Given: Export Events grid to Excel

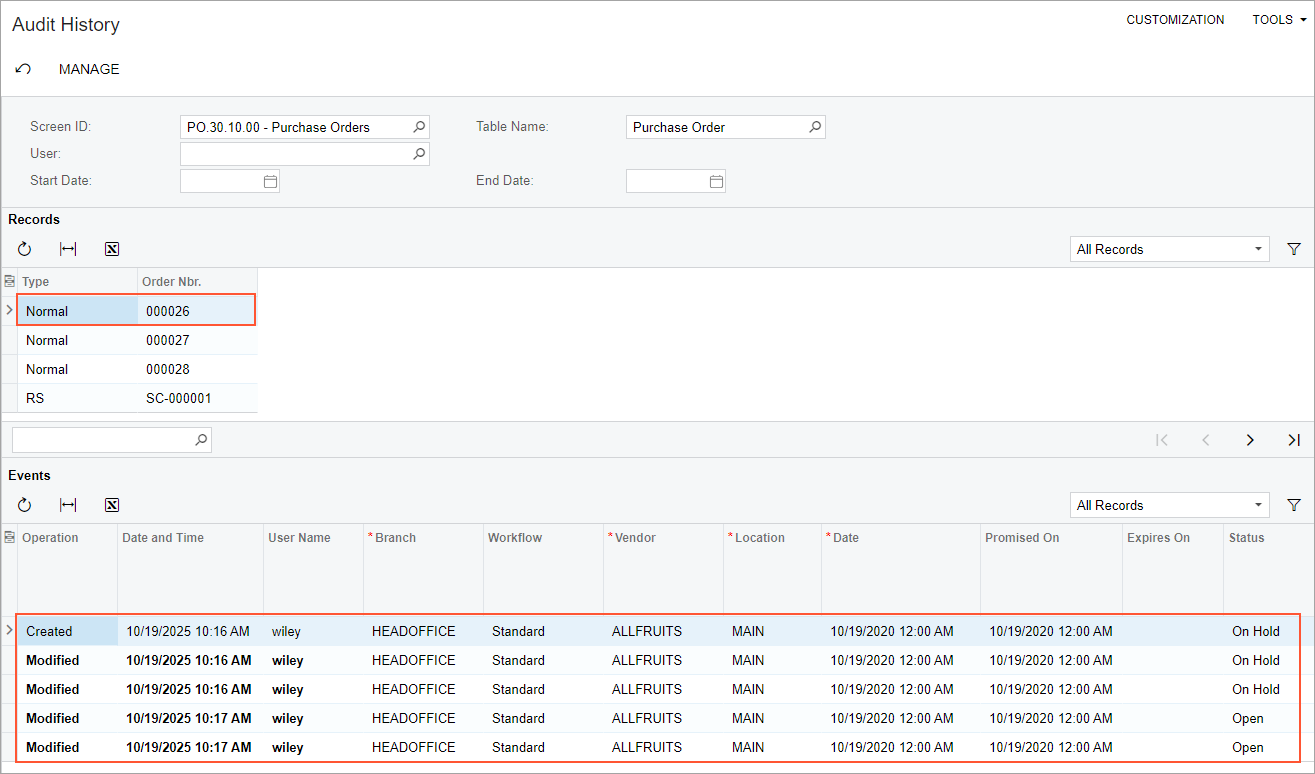Looking at the screenshot, I should (x=112, y=505).
